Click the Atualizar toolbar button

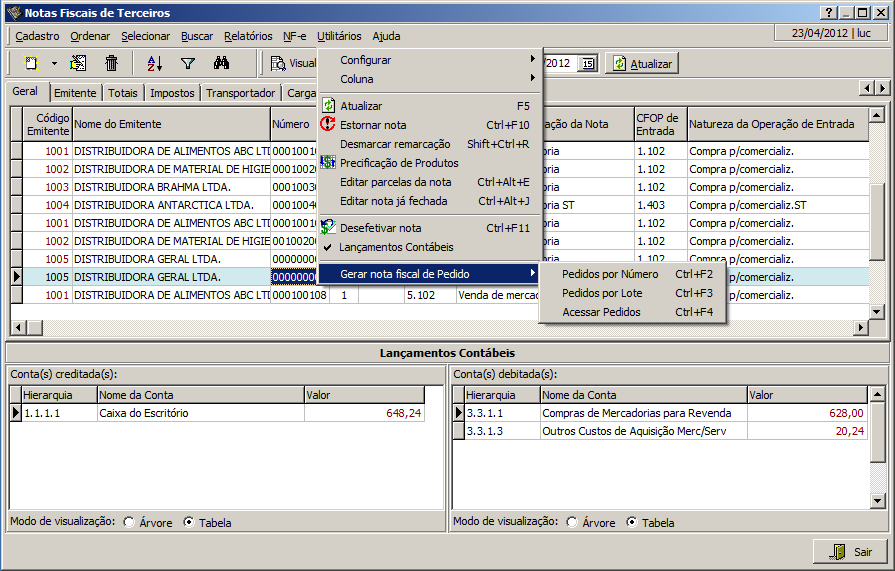coord(642,63)
